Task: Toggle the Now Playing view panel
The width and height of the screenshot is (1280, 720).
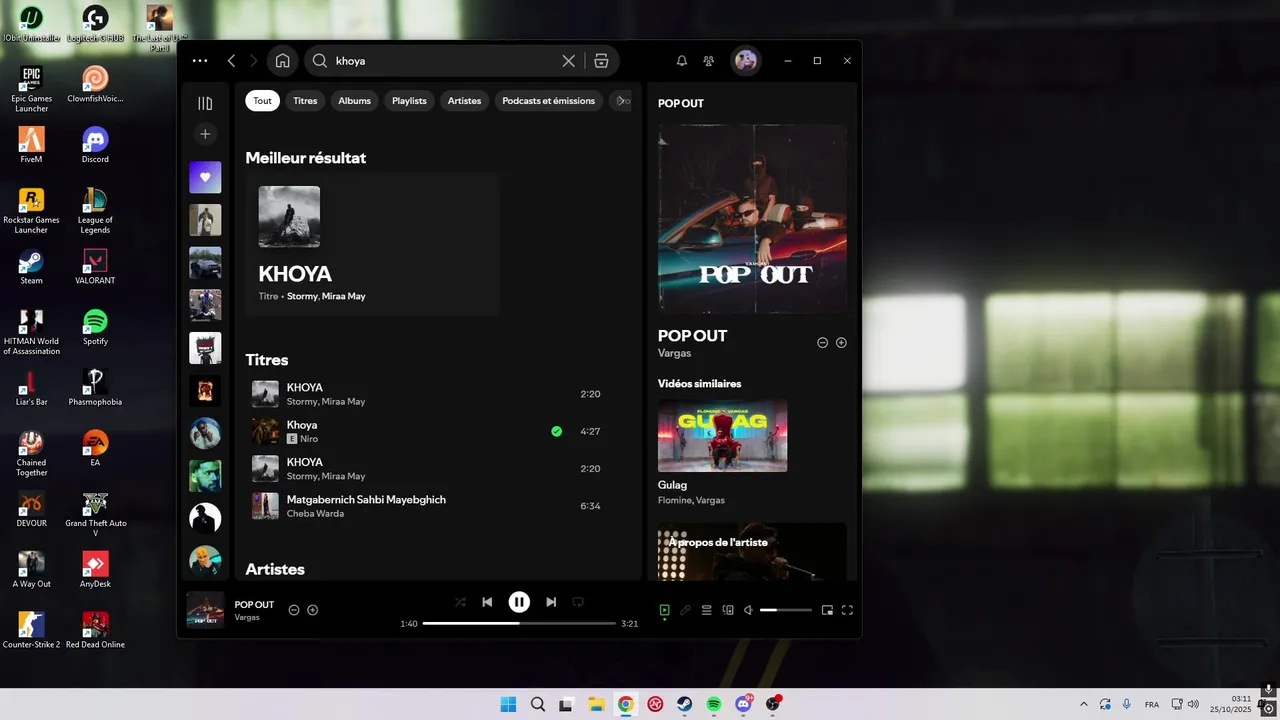Action: click(x=664, y=610)
